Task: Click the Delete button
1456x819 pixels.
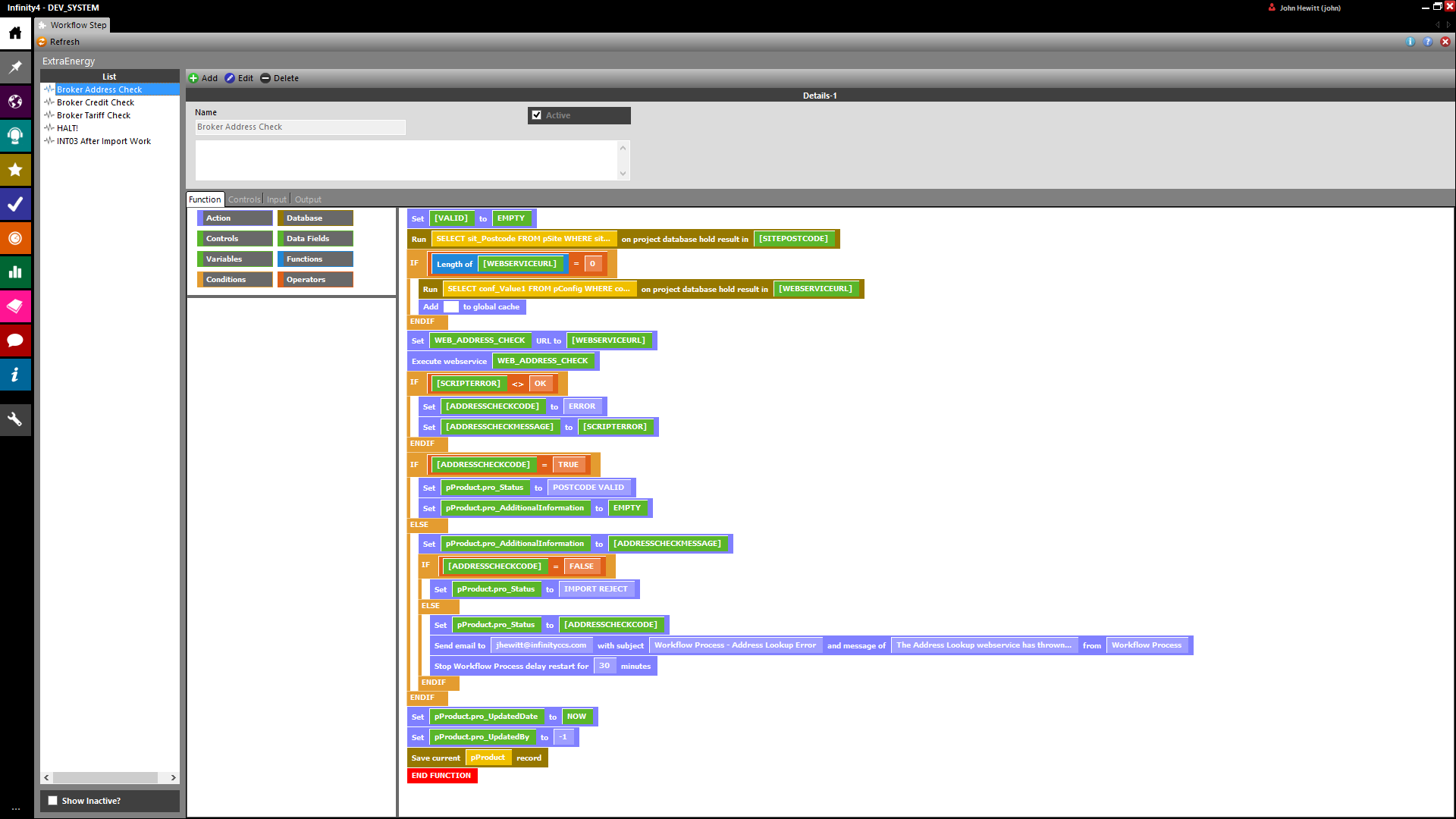Action: tap(279, 78)
